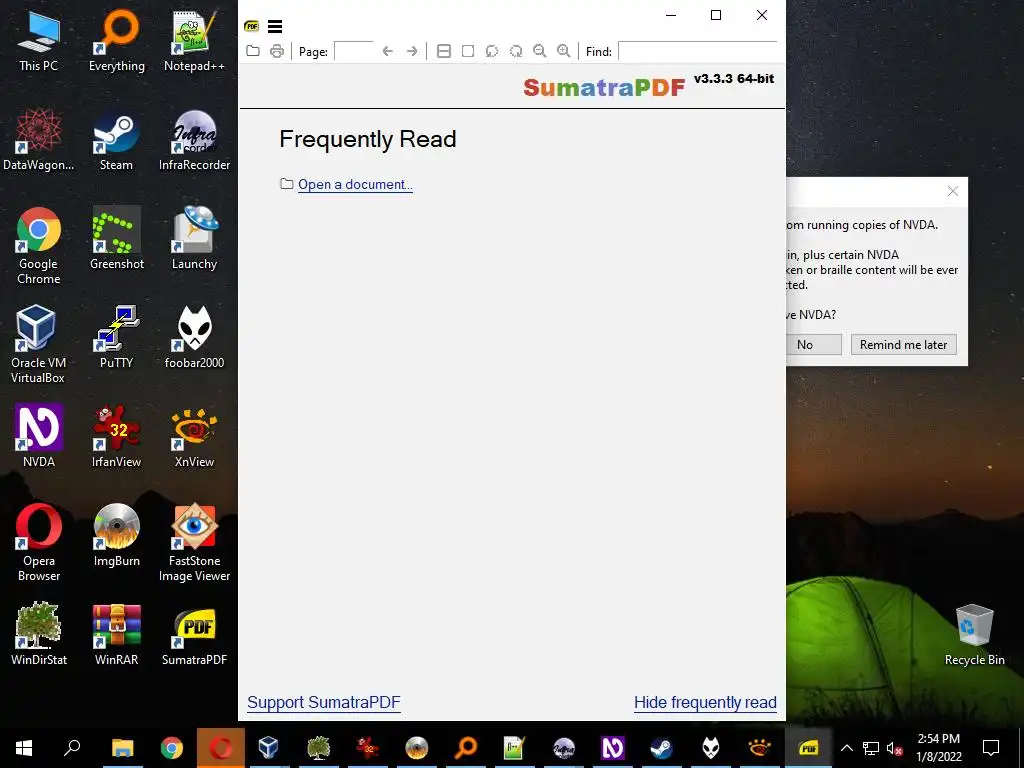Screen dimensions: 1024x768
Task: Click No button in NVDA dialog
Action: [814, 344]
